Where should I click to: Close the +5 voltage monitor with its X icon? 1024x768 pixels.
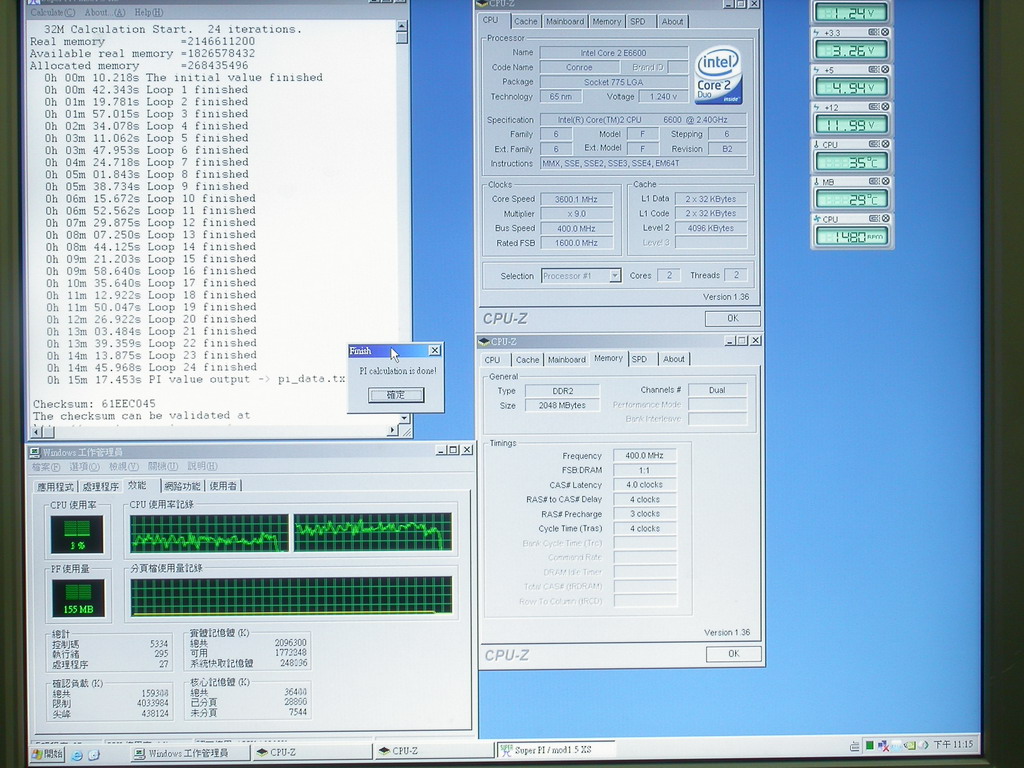tap(885, 69)
